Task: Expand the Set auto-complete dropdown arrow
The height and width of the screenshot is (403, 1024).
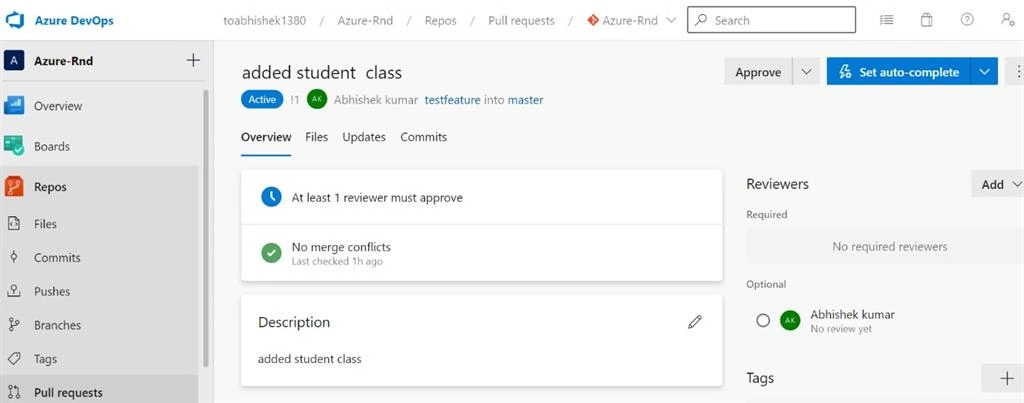Action: click(985, 72)
